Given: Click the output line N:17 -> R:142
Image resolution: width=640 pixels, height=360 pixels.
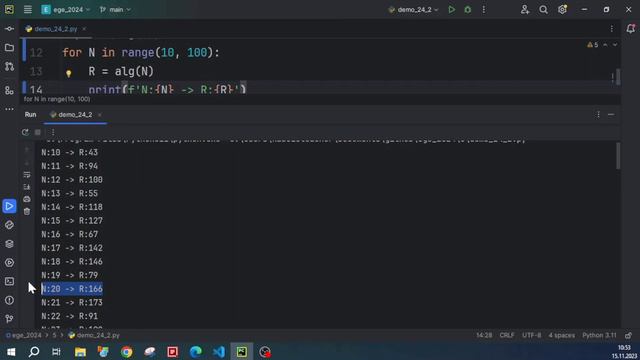Looking at the screenshot, I should pos(72,248).
